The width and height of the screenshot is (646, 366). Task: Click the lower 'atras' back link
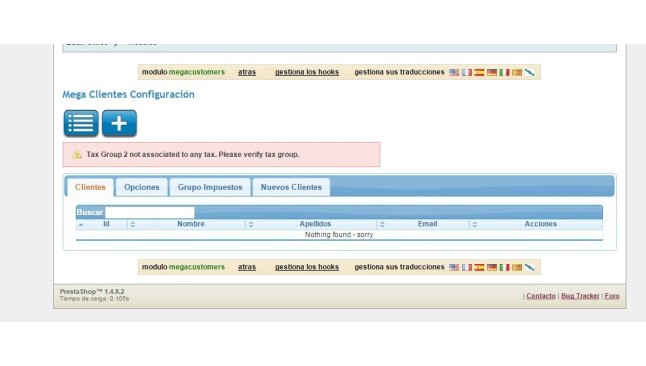(x=247, y=267)
